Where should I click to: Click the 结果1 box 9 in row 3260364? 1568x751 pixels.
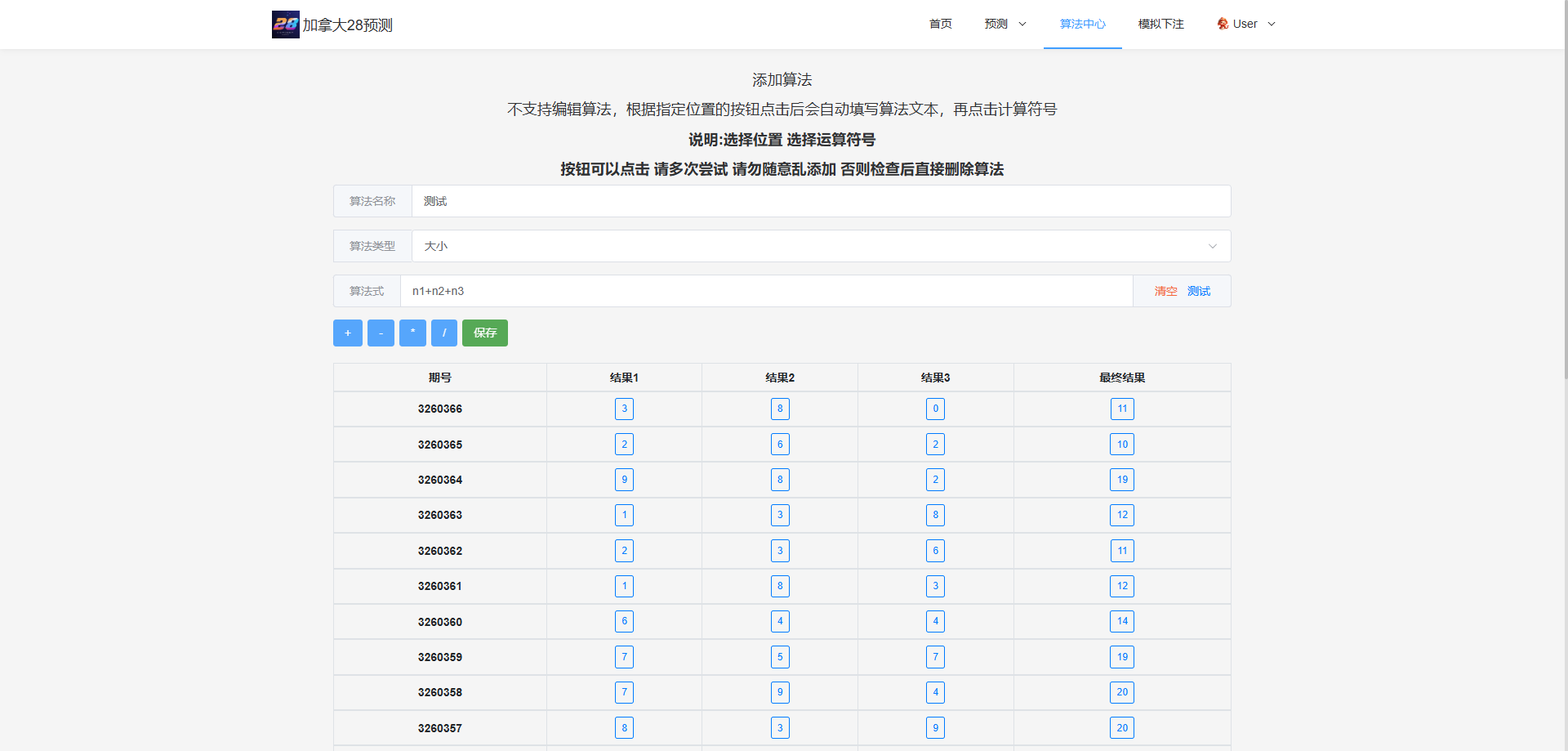point(624,480)
